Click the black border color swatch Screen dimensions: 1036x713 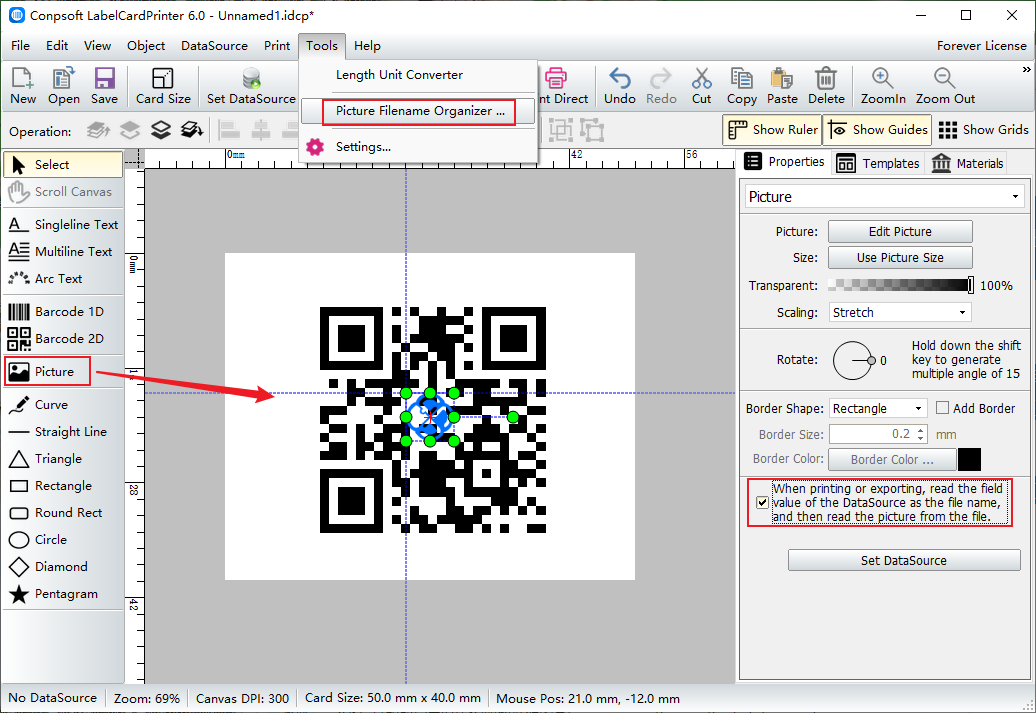tap(969, 459)
